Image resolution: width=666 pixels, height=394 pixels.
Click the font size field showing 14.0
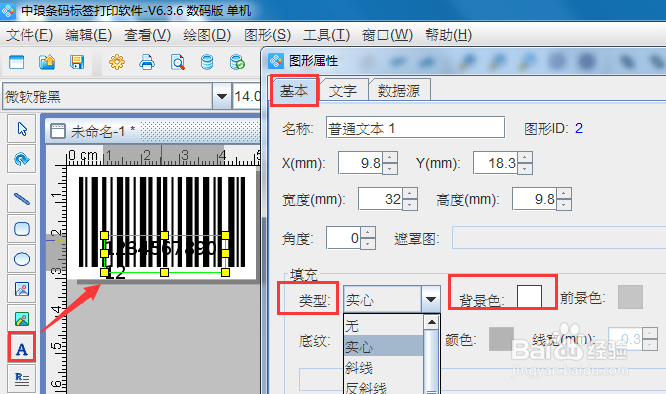247,96
